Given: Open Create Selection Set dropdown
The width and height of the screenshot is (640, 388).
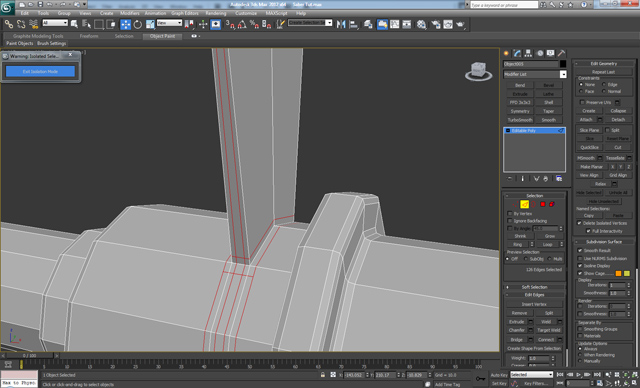Looking at the screenshot, I should (x=310, y=23).
